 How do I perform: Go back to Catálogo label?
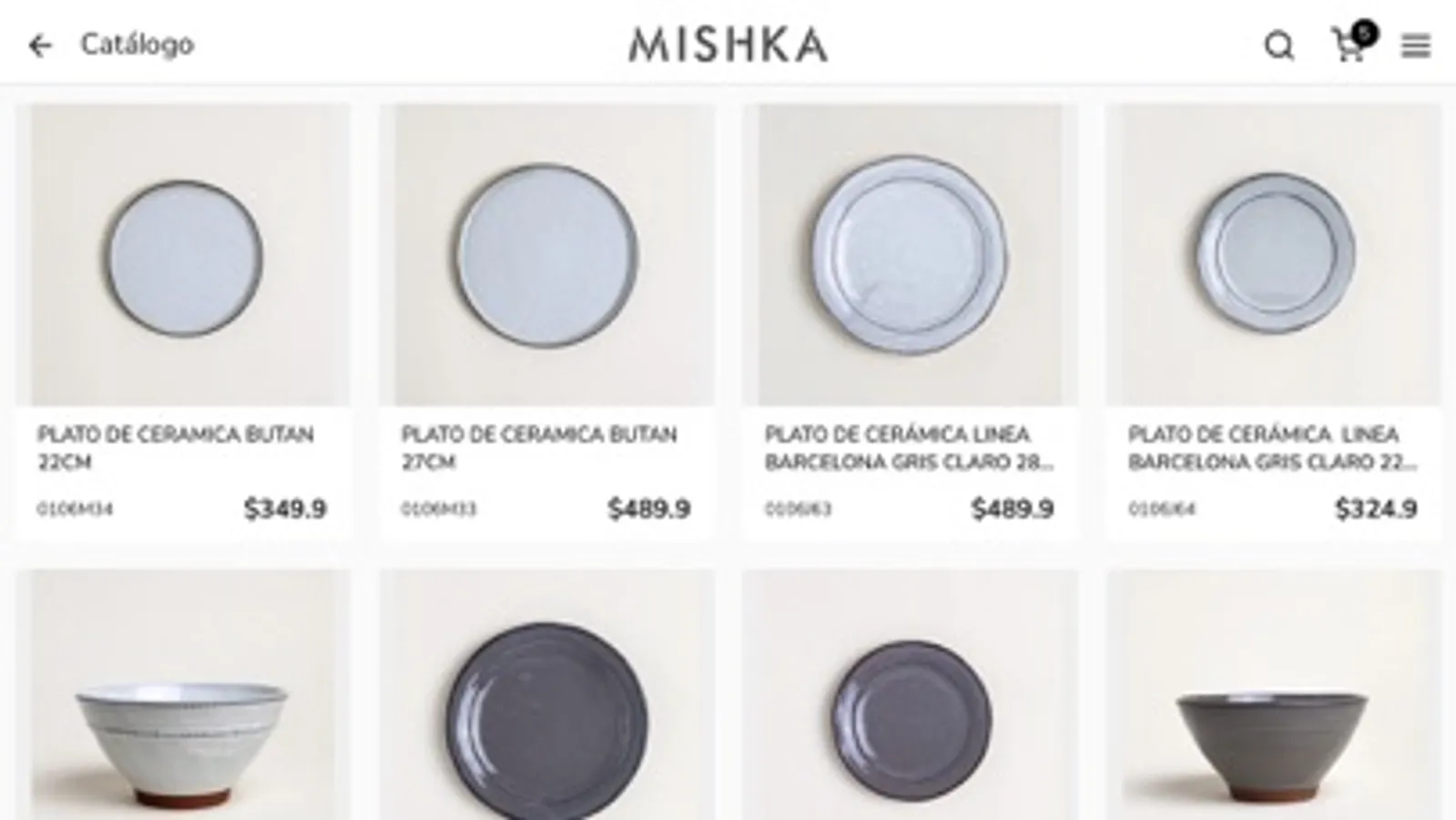137,44
